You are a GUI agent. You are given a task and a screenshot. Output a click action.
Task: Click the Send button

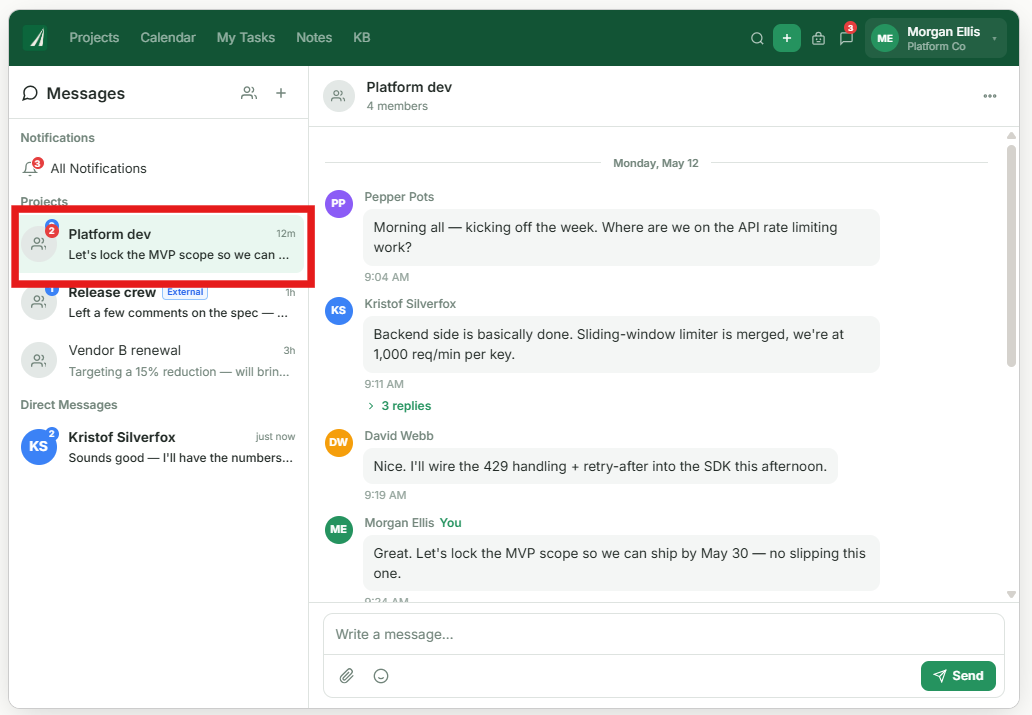click(958, 675)
